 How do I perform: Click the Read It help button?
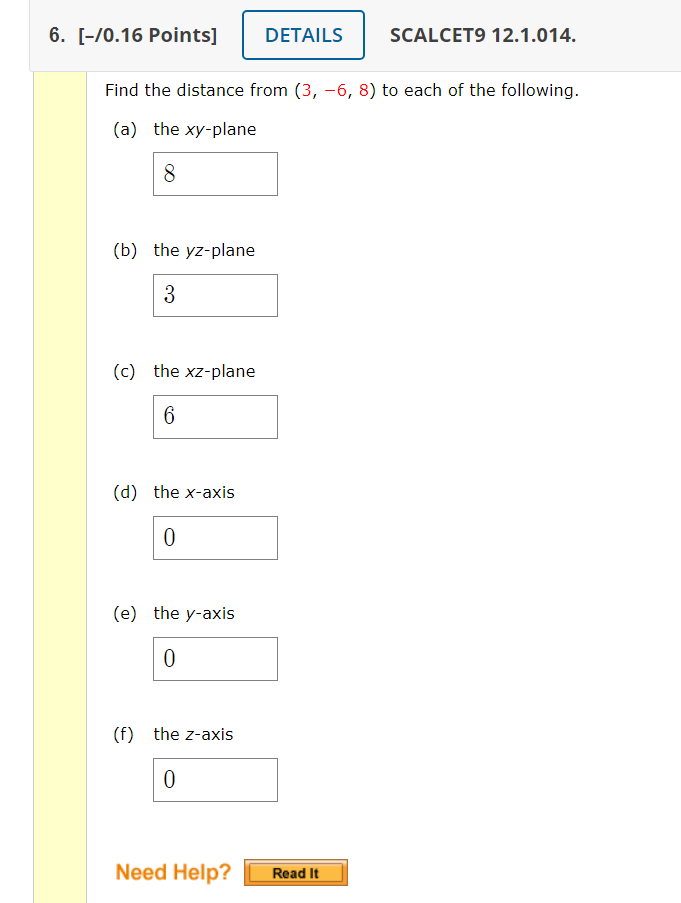tap(295, 872)
